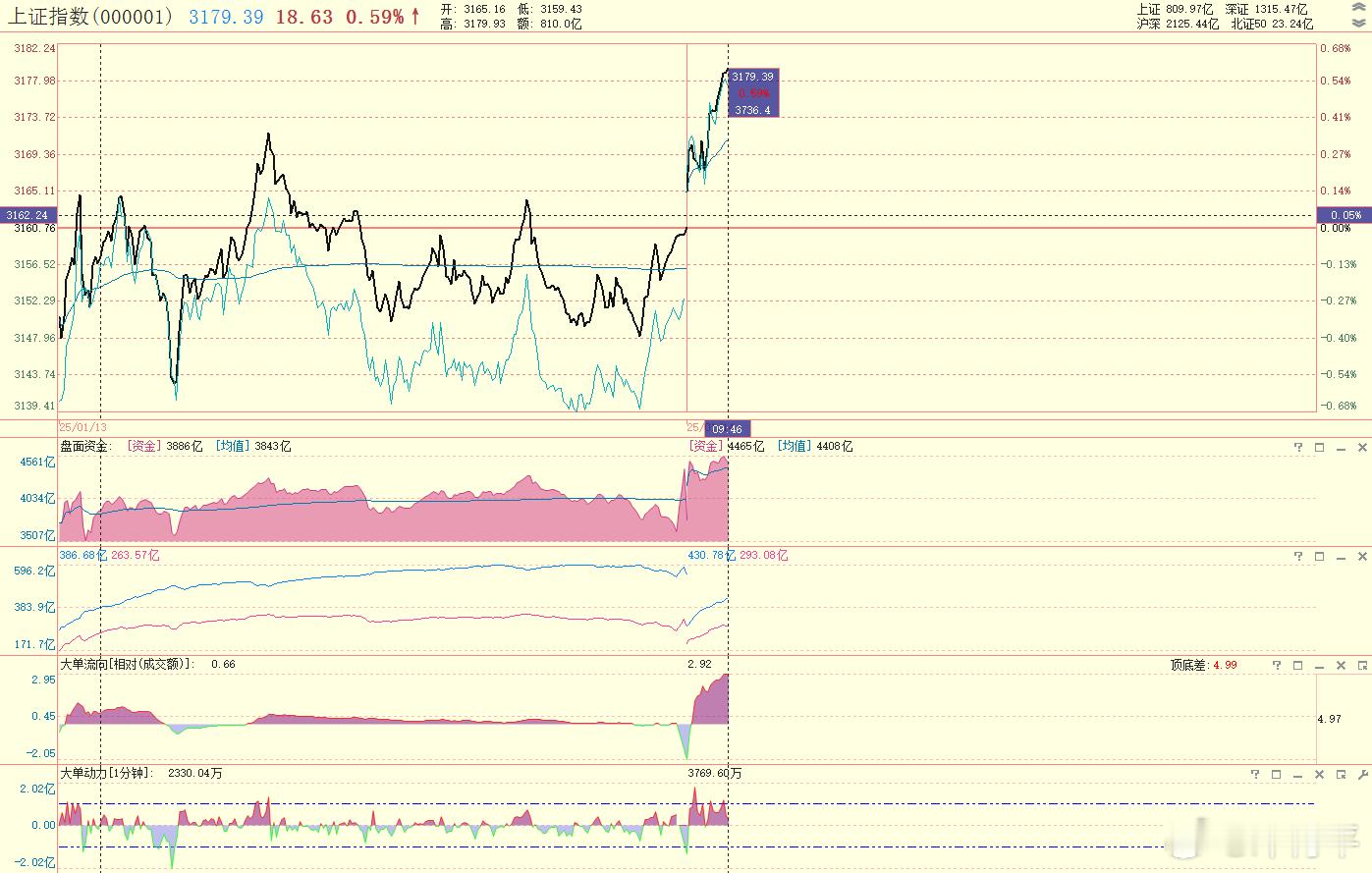The height and width of the screenshot is (873, 1372).
Task: Click the 386.68亿 blue line value
Action: point(82,555)
